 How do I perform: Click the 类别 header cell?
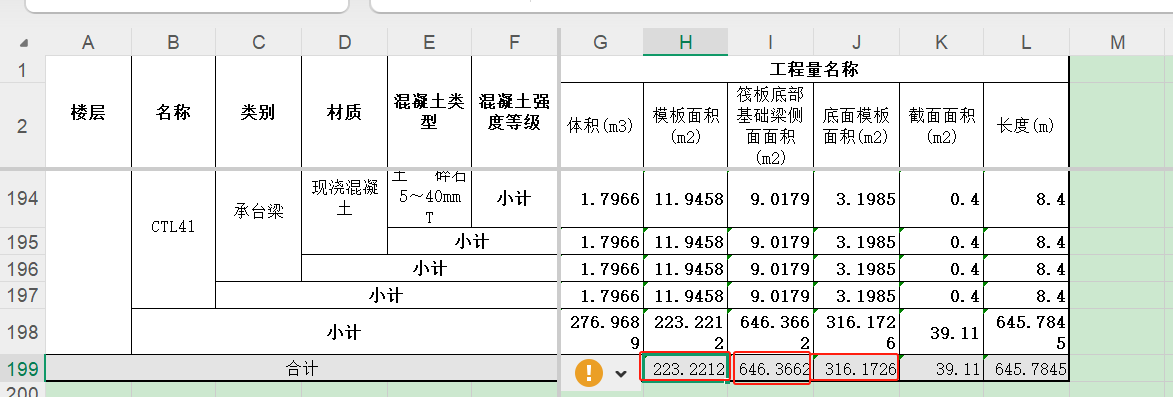coord(259,112)
